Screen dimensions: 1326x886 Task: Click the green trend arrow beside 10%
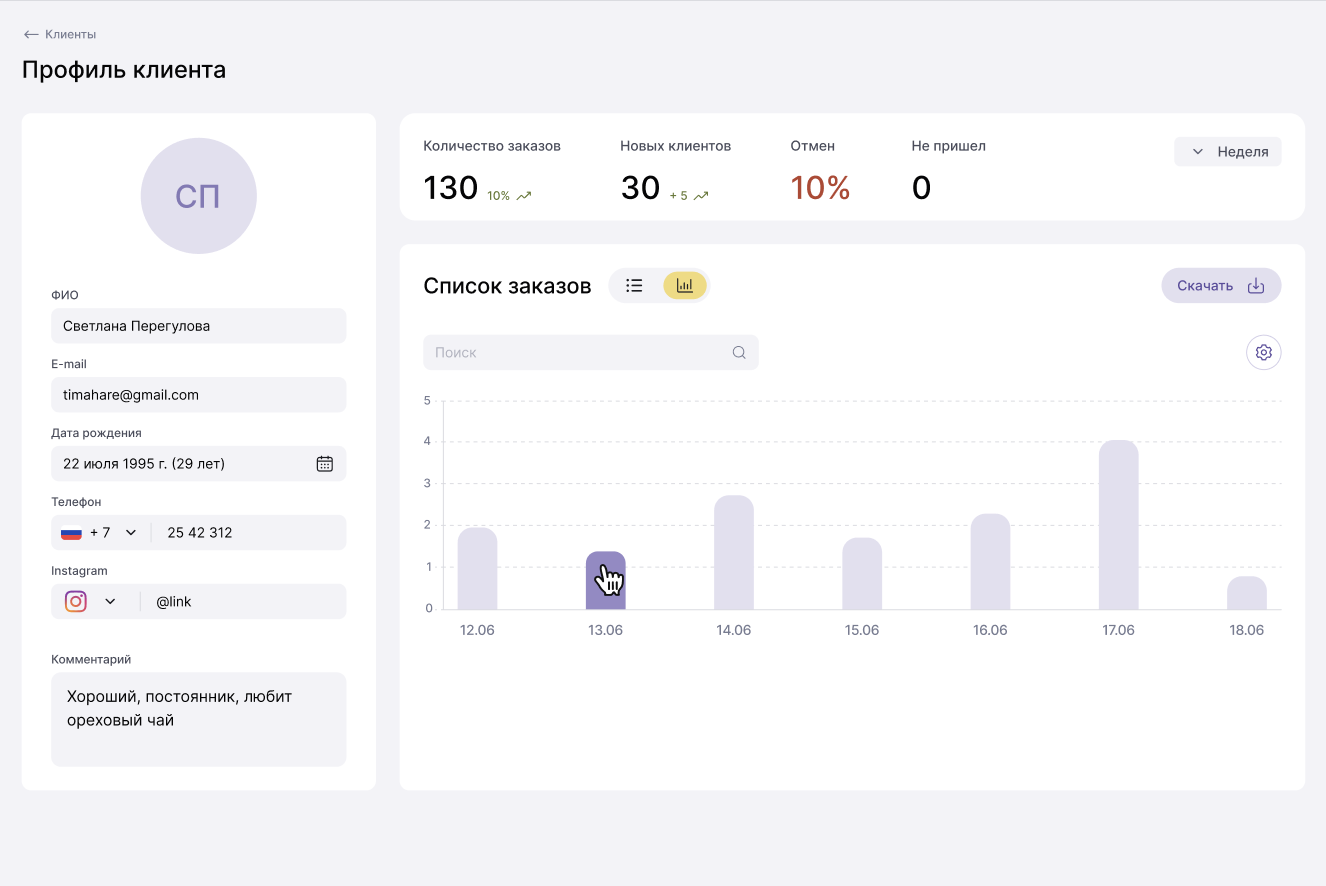click(x=524, y=196)
